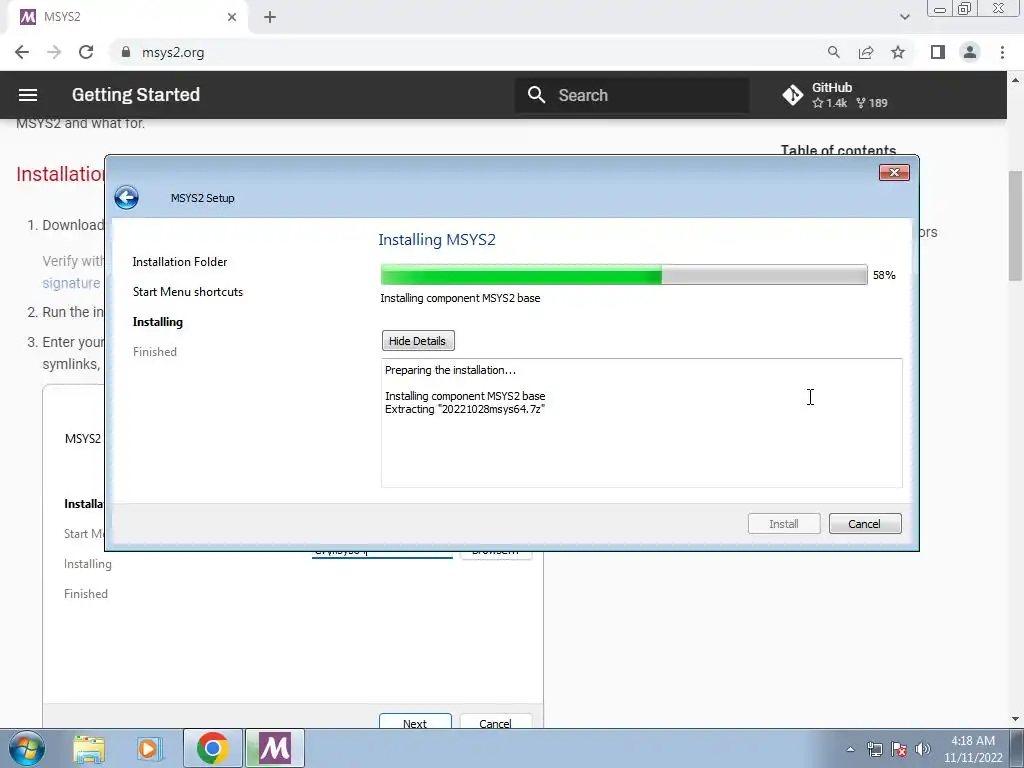Open the Windows Start menu
This screenshot has width=1024, height=768.
pos(26,748)
